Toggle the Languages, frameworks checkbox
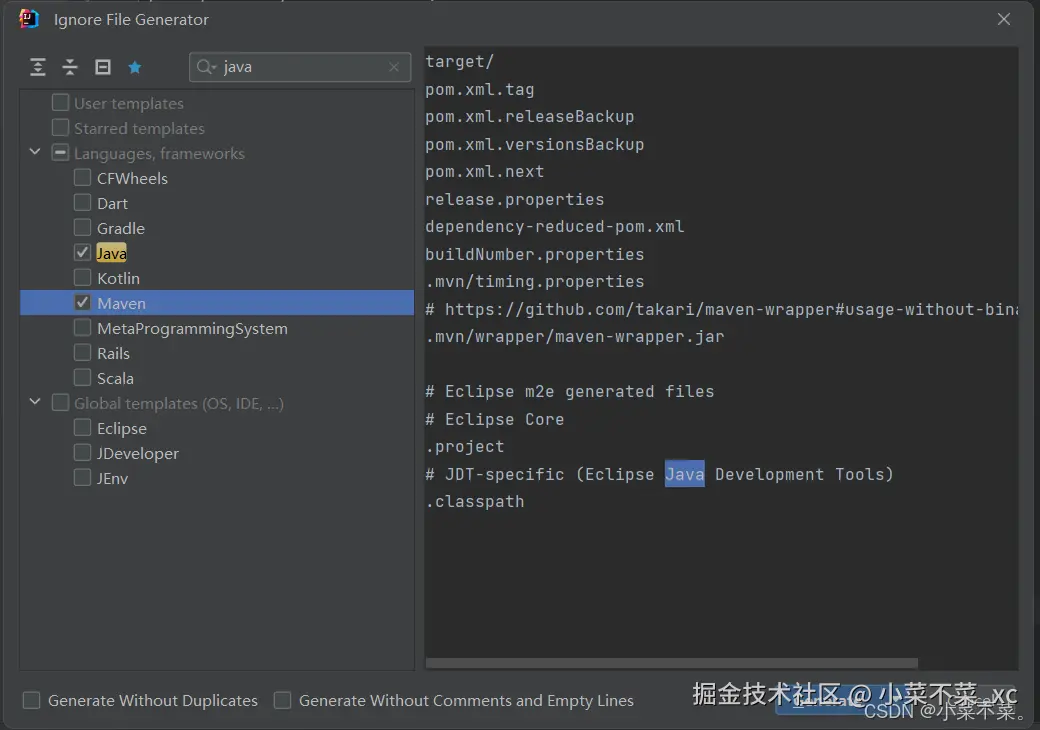The image size is (1040, 730). click(60, 152)
